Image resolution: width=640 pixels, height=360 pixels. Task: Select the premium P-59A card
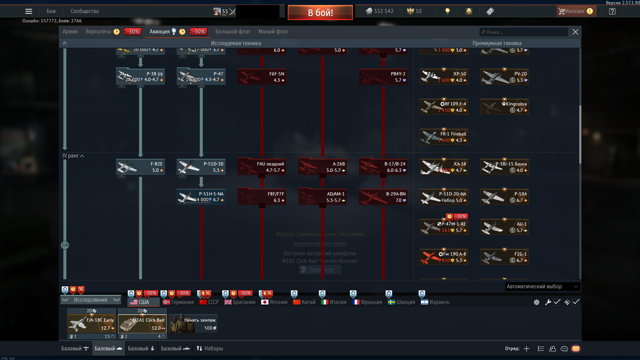504,197
